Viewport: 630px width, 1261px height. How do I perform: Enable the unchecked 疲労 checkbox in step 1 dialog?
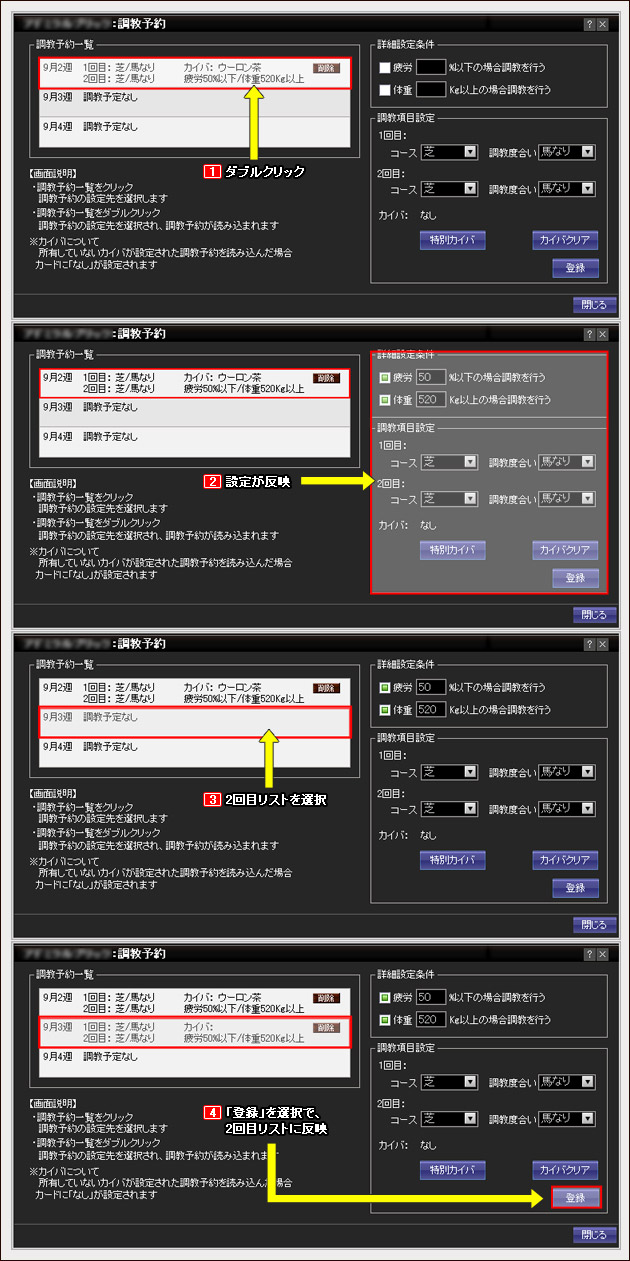tap(385, 68)
